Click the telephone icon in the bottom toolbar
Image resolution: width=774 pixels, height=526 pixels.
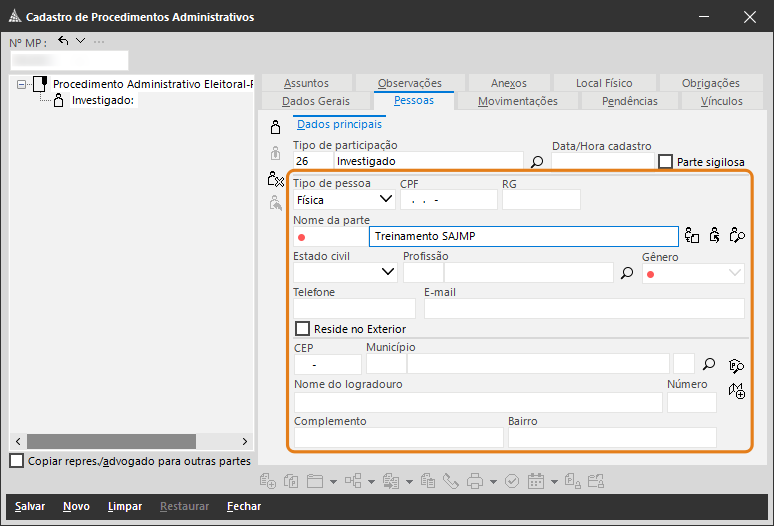pyautogui.click(x=451, y=481)
